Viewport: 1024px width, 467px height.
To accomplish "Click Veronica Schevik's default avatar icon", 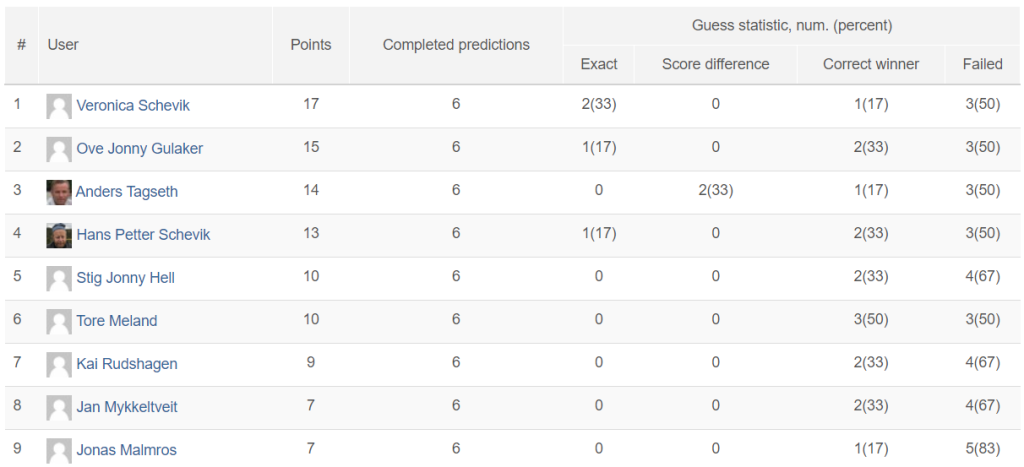I will (x=59, y=106).
